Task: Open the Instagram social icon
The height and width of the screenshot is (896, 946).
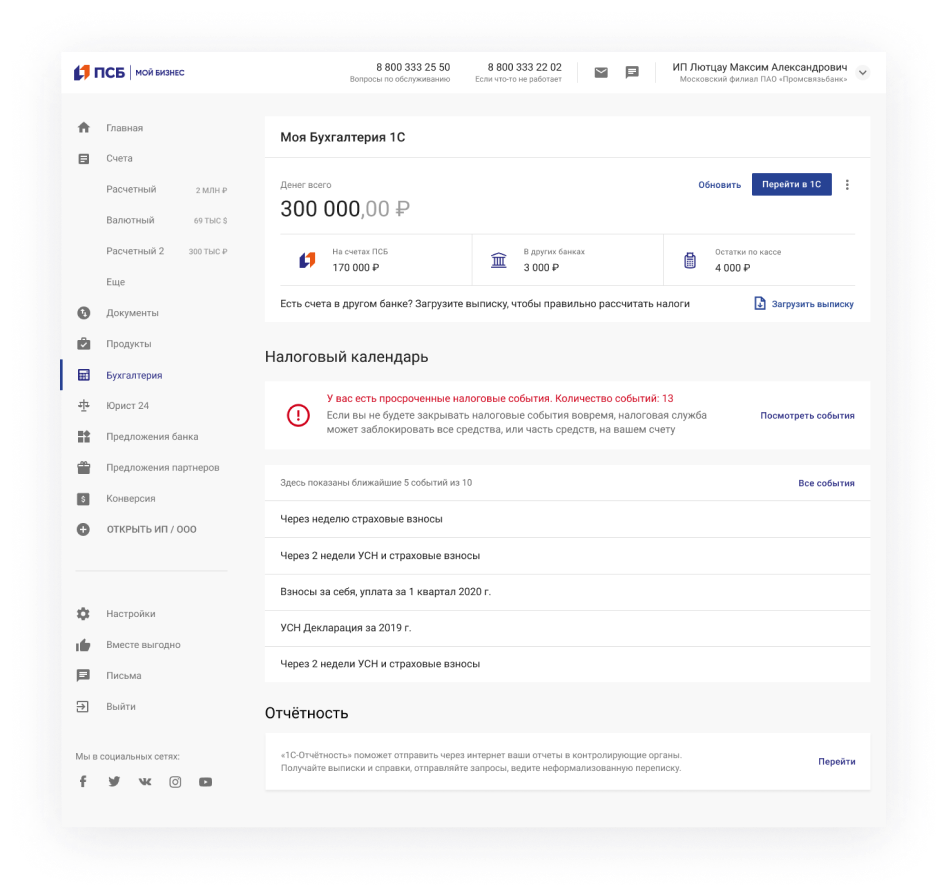Action: pyautogui.click(x=175, y=782)
